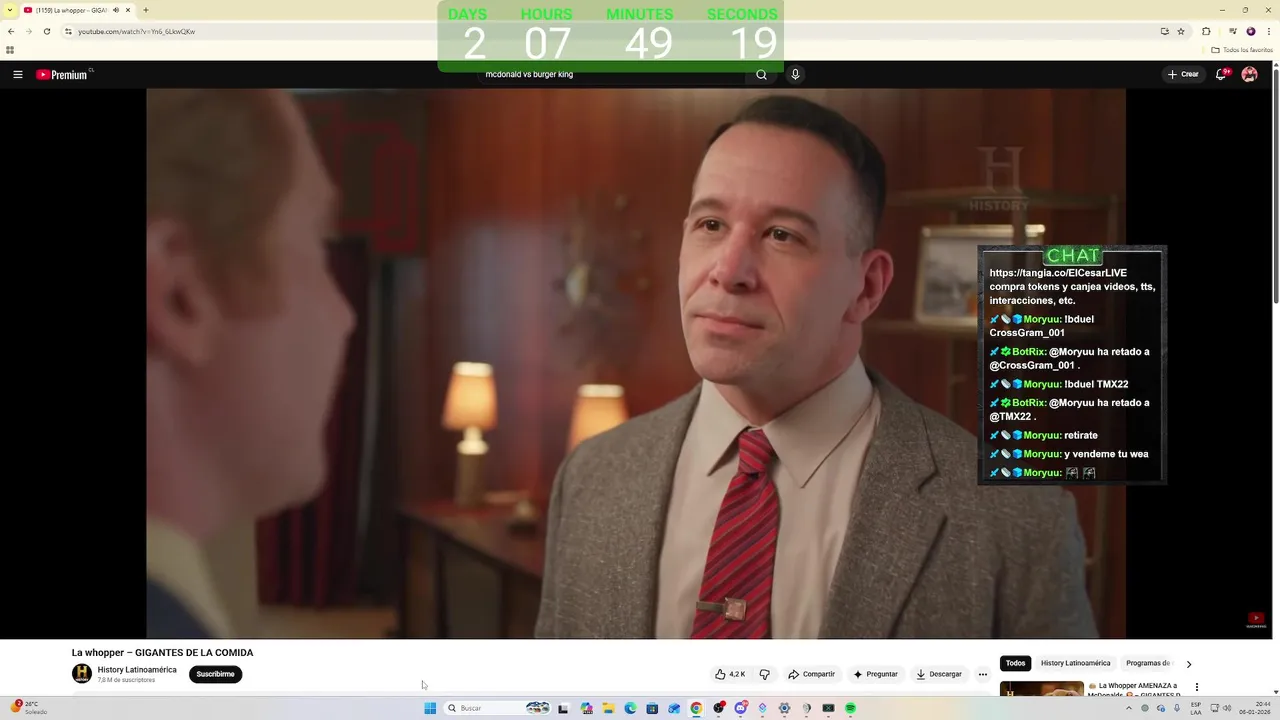
Task: Open more actions three-dot menu
Action: pyautogui.click(x=983, y=674)
